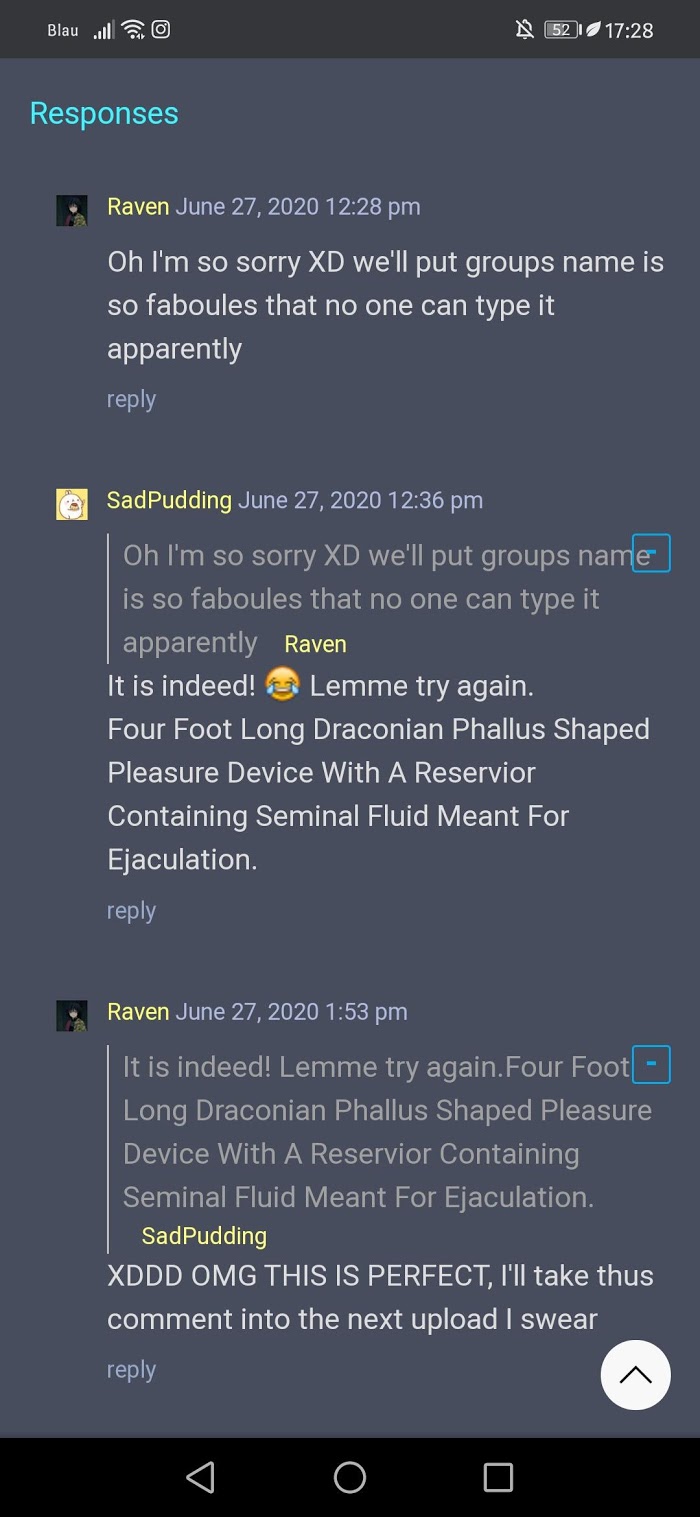Tap the quoted author name SadPudding
Screen dimensions: 700x1517
pos(204,1236)
